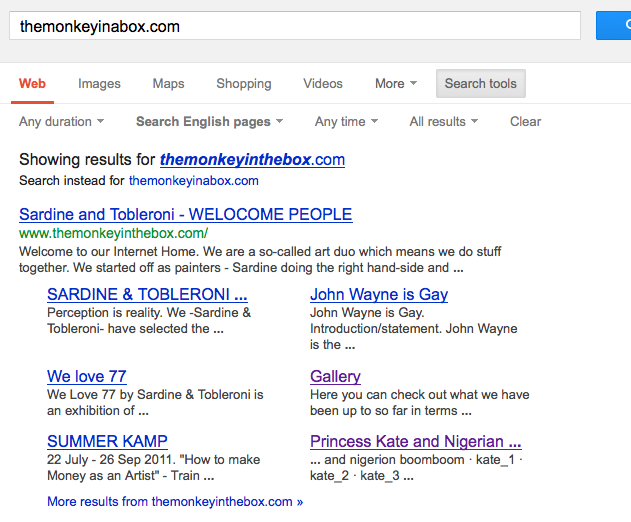The image size is (631, 522).
Task: Switch to the Videos tab
Action: coord(323,84)
